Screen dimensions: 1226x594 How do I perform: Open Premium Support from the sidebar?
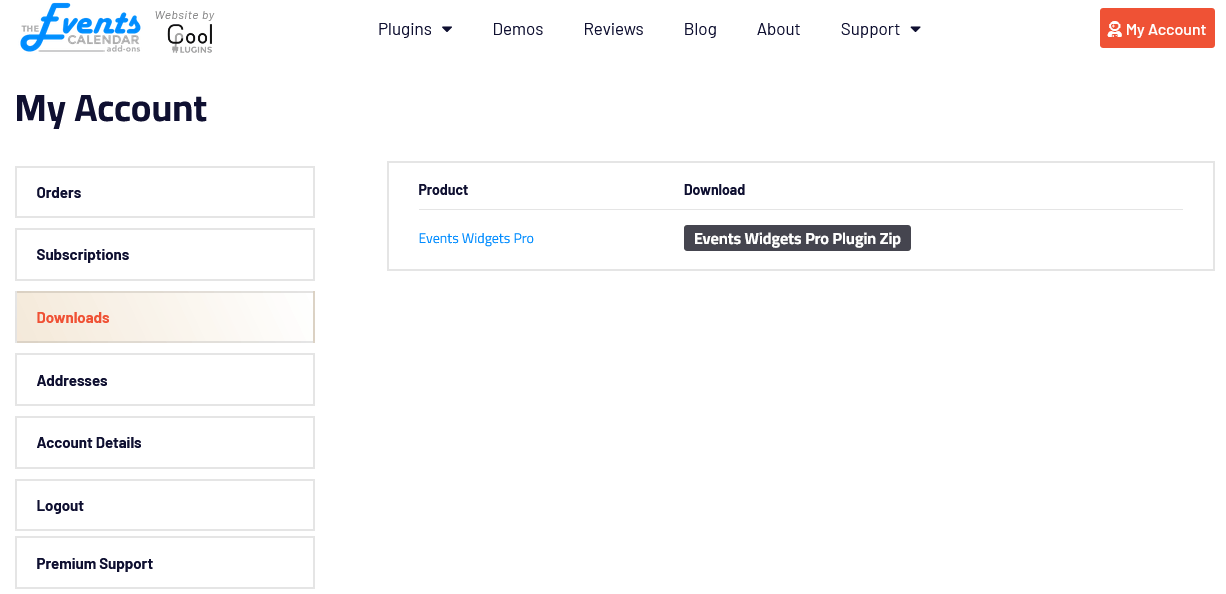click(165, 563)
